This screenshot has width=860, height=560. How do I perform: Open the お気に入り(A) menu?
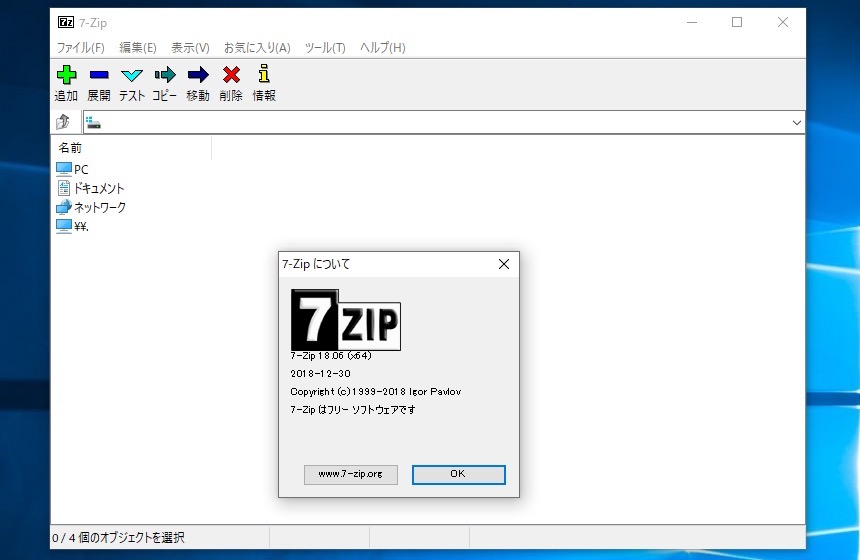[257, 48]
